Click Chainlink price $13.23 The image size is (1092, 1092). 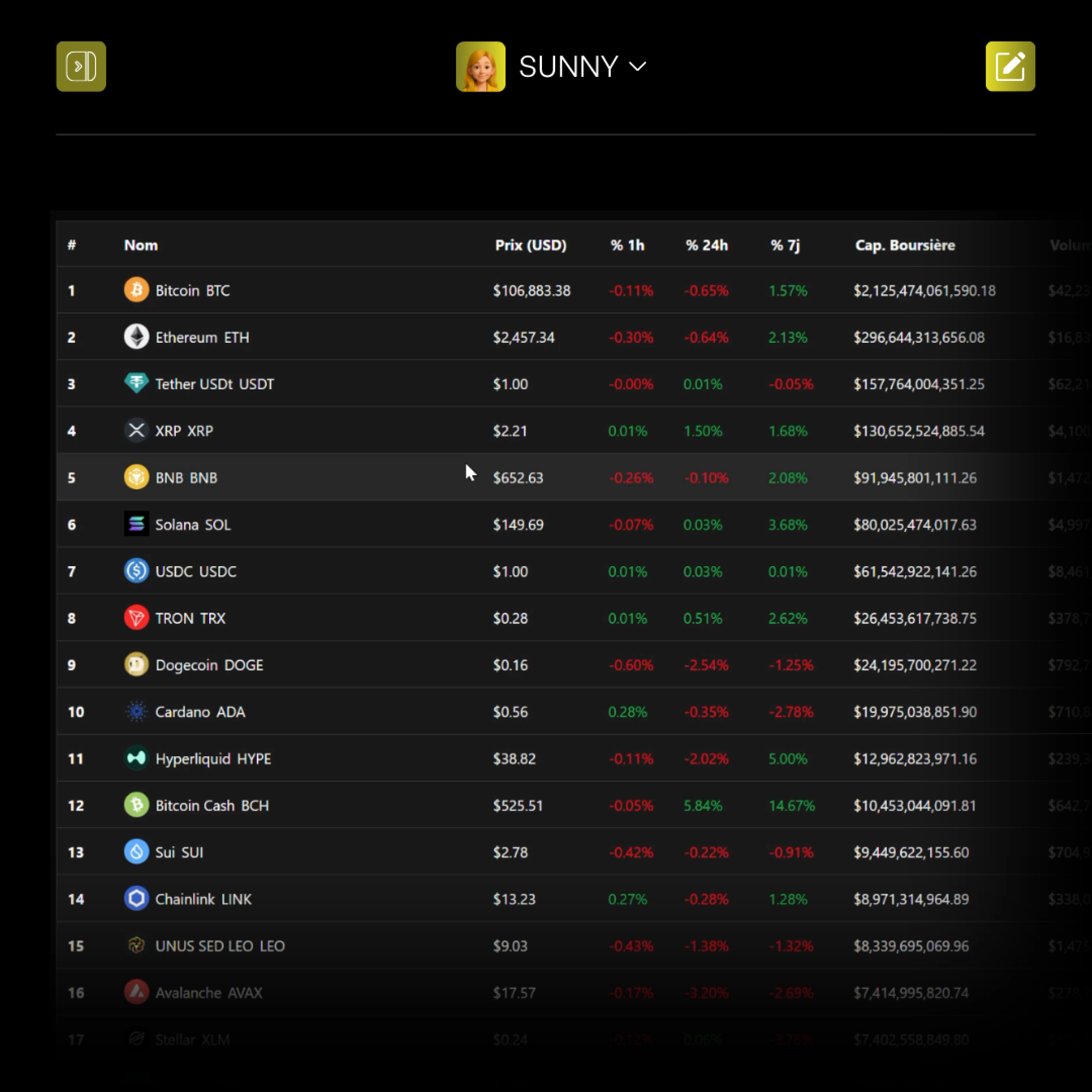(x=514, y=899)
